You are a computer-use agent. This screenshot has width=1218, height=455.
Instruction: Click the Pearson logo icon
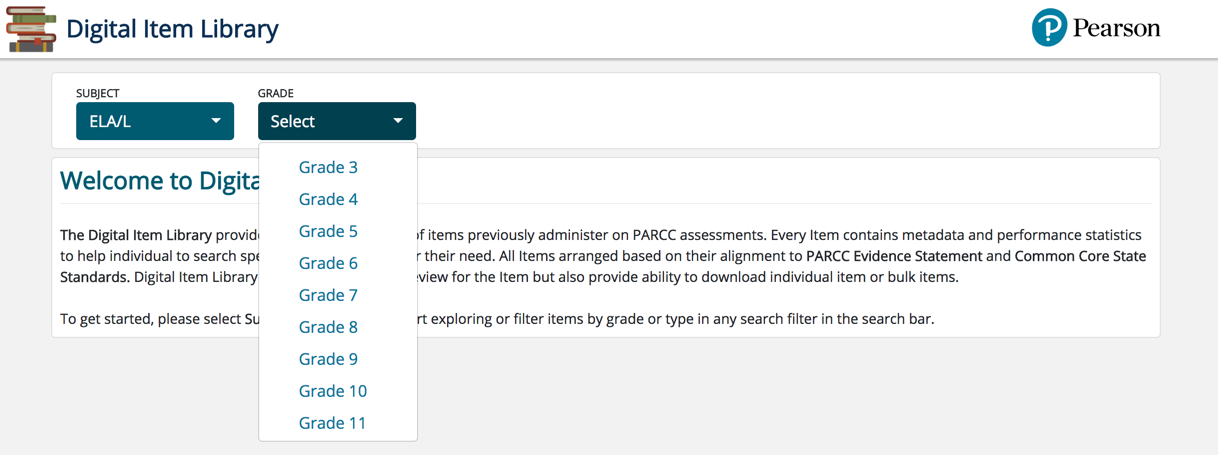coord(1049,28)
